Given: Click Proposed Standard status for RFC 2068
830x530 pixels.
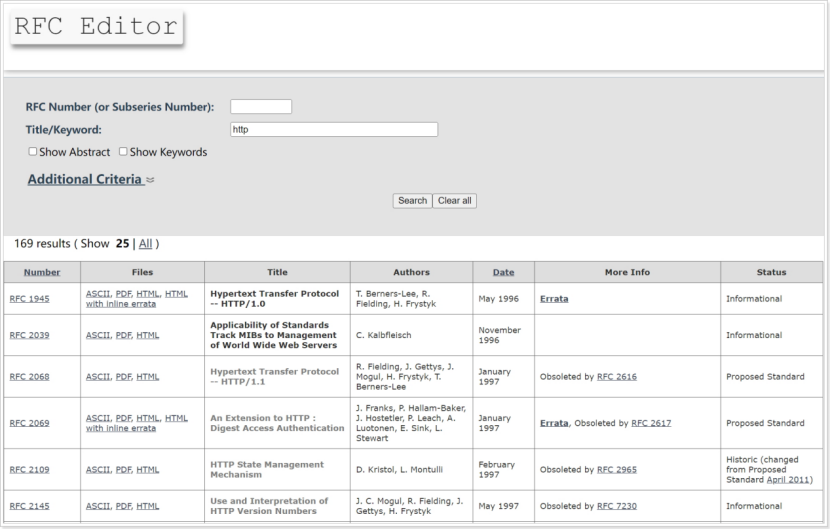Looking at the screenshot, I should point(765,376).
